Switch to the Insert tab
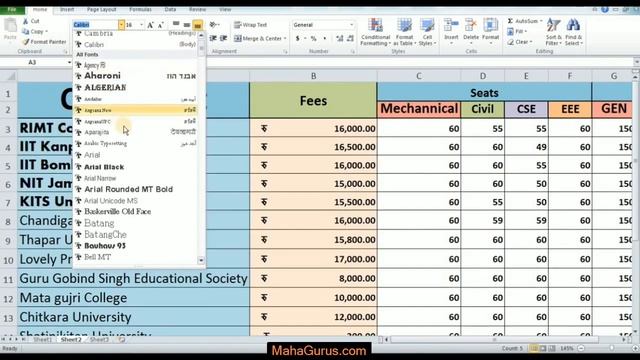The width and height of the screenshot is (640, 360). (67, 9)
